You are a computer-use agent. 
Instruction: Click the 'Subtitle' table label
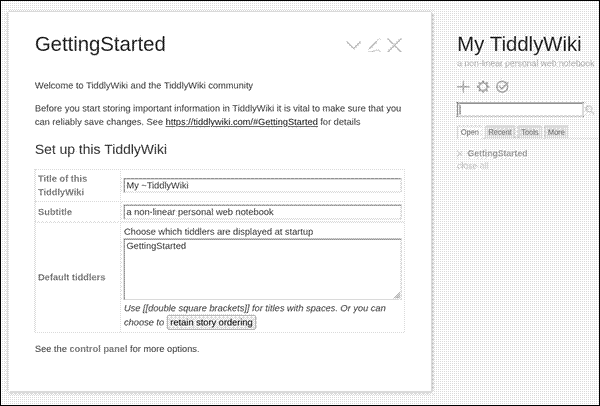click(55, 212)
